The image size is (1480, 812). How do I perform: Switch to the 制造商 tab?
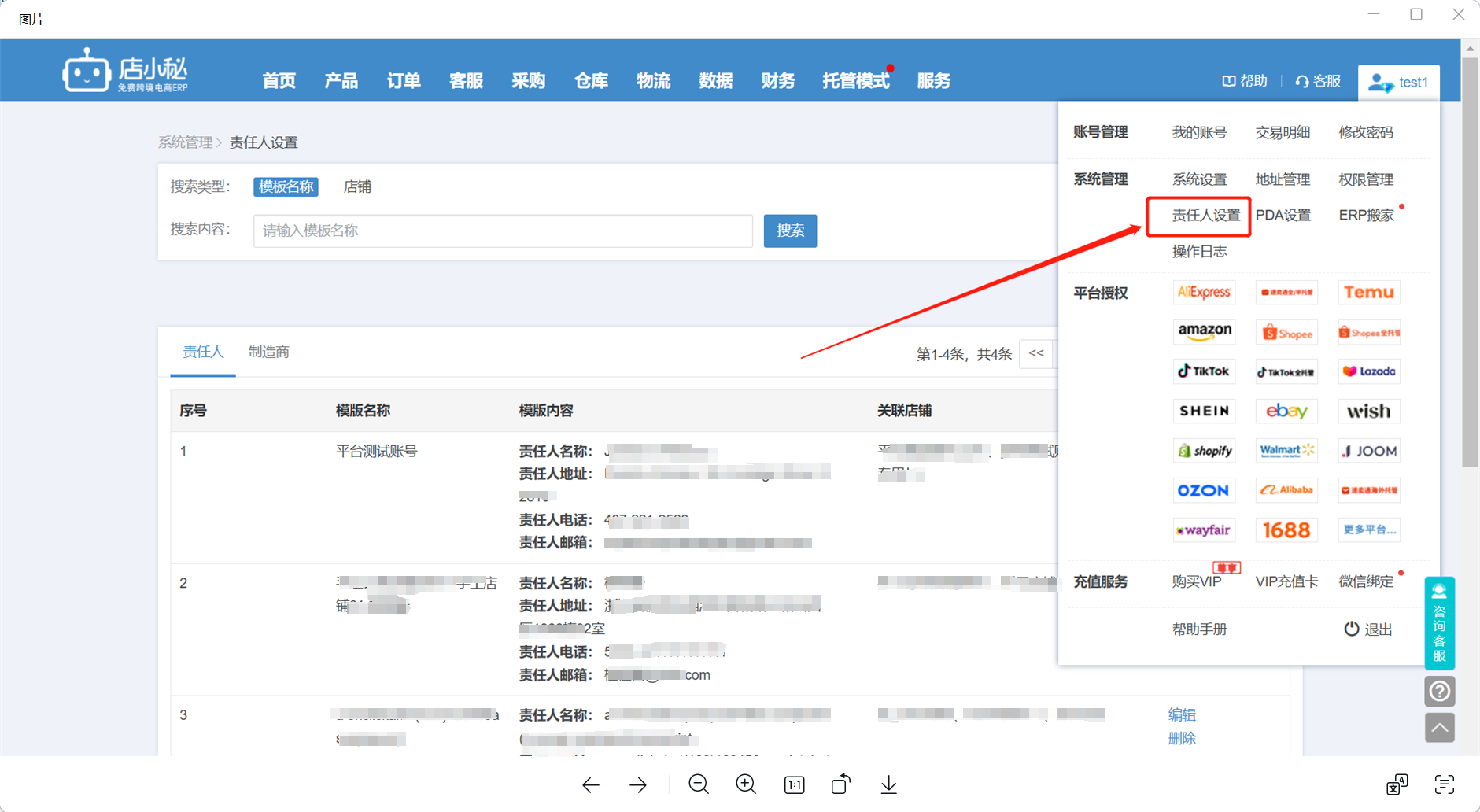[269, 352]
